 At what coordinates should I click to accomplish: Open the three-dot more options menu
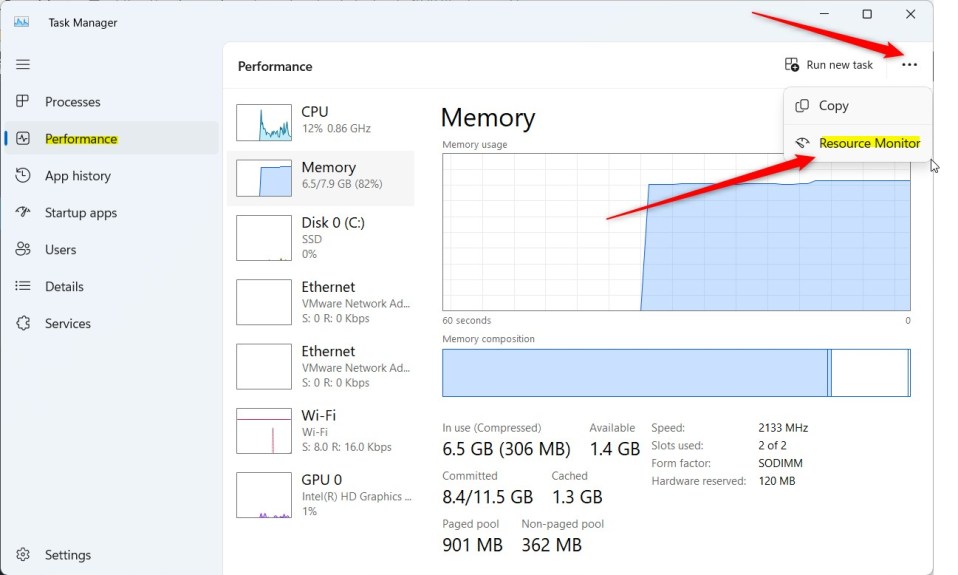[909, 65]
